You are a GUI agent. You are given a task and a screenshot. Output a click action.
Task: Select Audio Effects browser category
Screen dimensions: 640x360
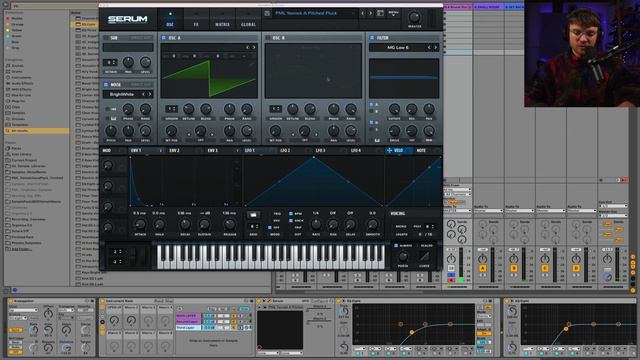coord(22,83)
